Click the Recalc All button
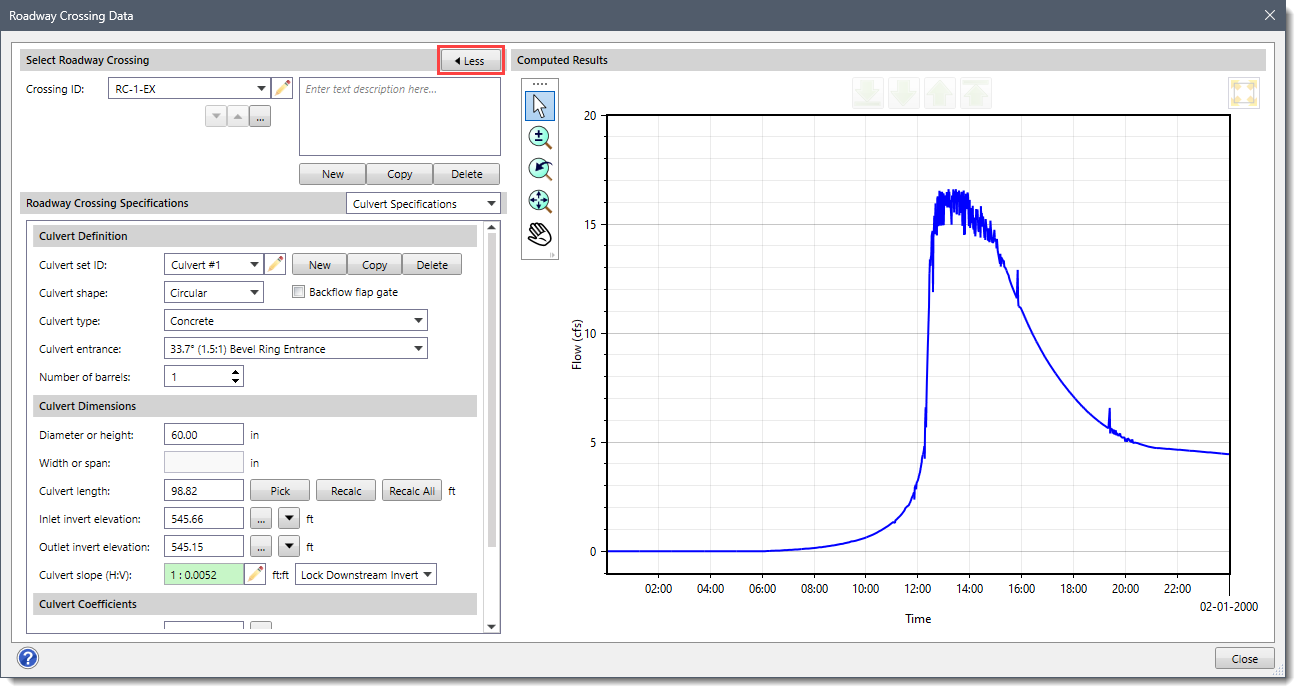 tap(412, 491)
